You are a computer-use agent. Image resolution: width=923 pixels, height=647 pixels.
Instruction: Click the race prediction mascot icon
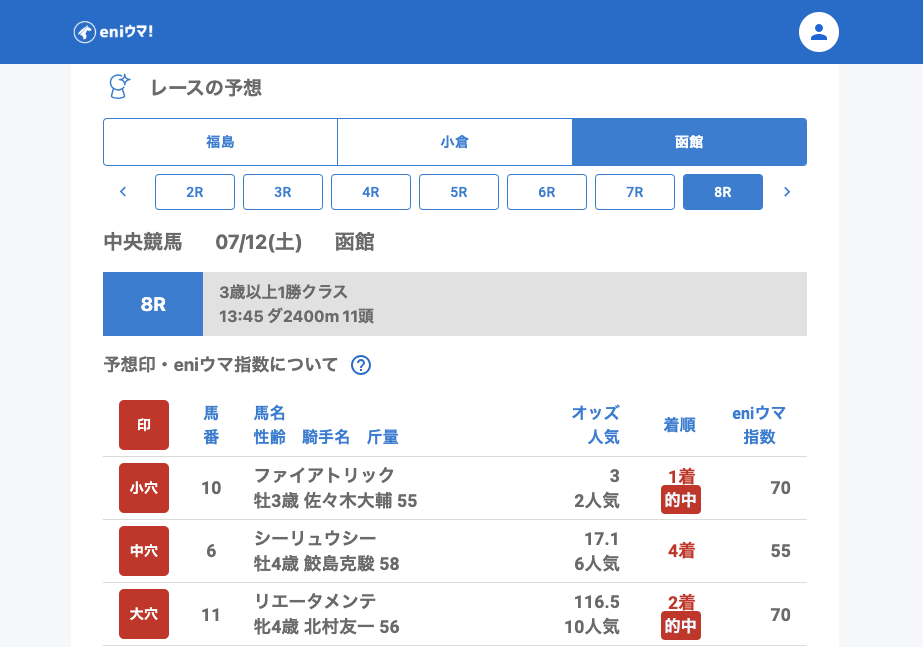pyautogui.click(x=119, y=87)
